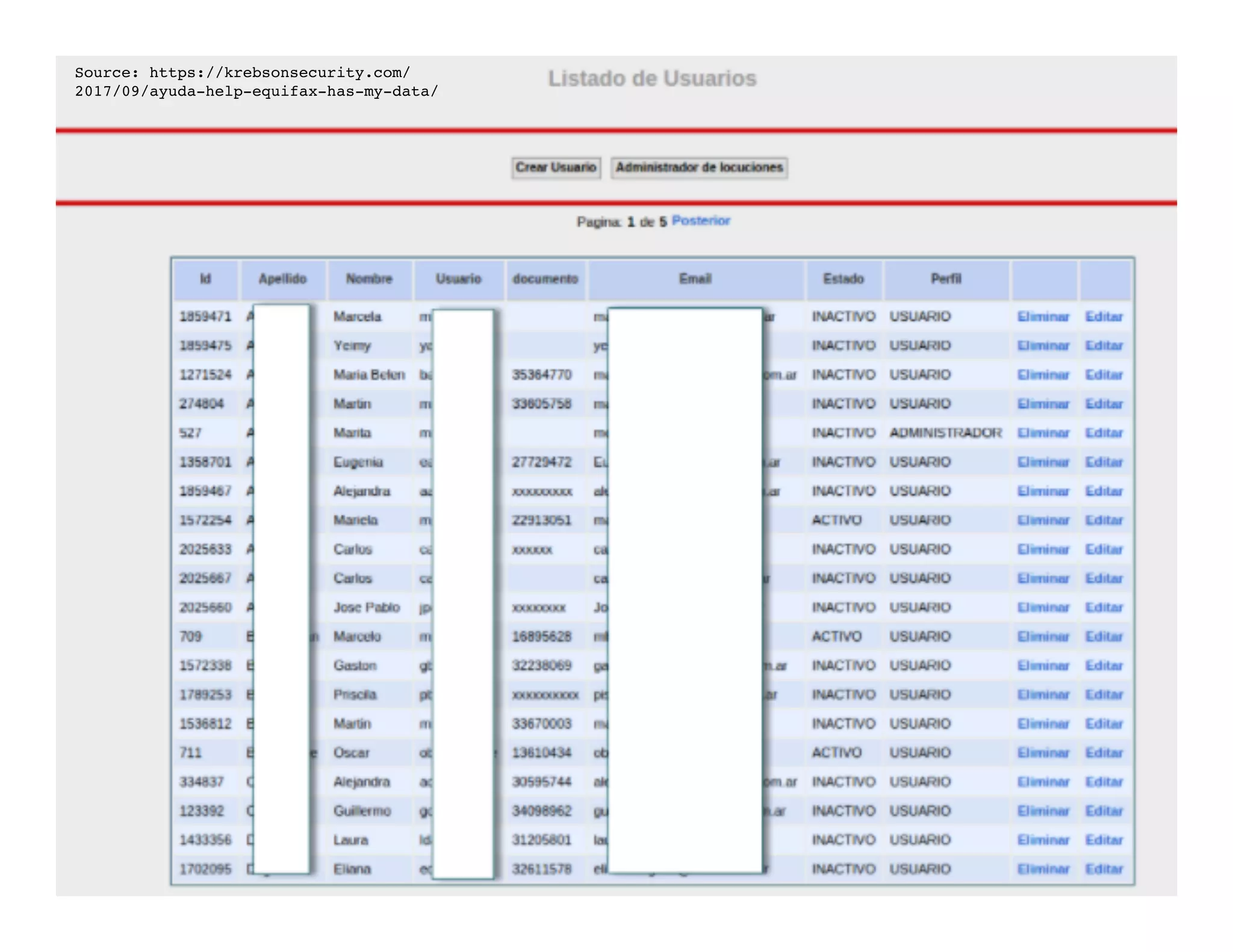Click Eliminar for Gaston row
Viewport: 1233px width, 952px height.
(1043, 666)
